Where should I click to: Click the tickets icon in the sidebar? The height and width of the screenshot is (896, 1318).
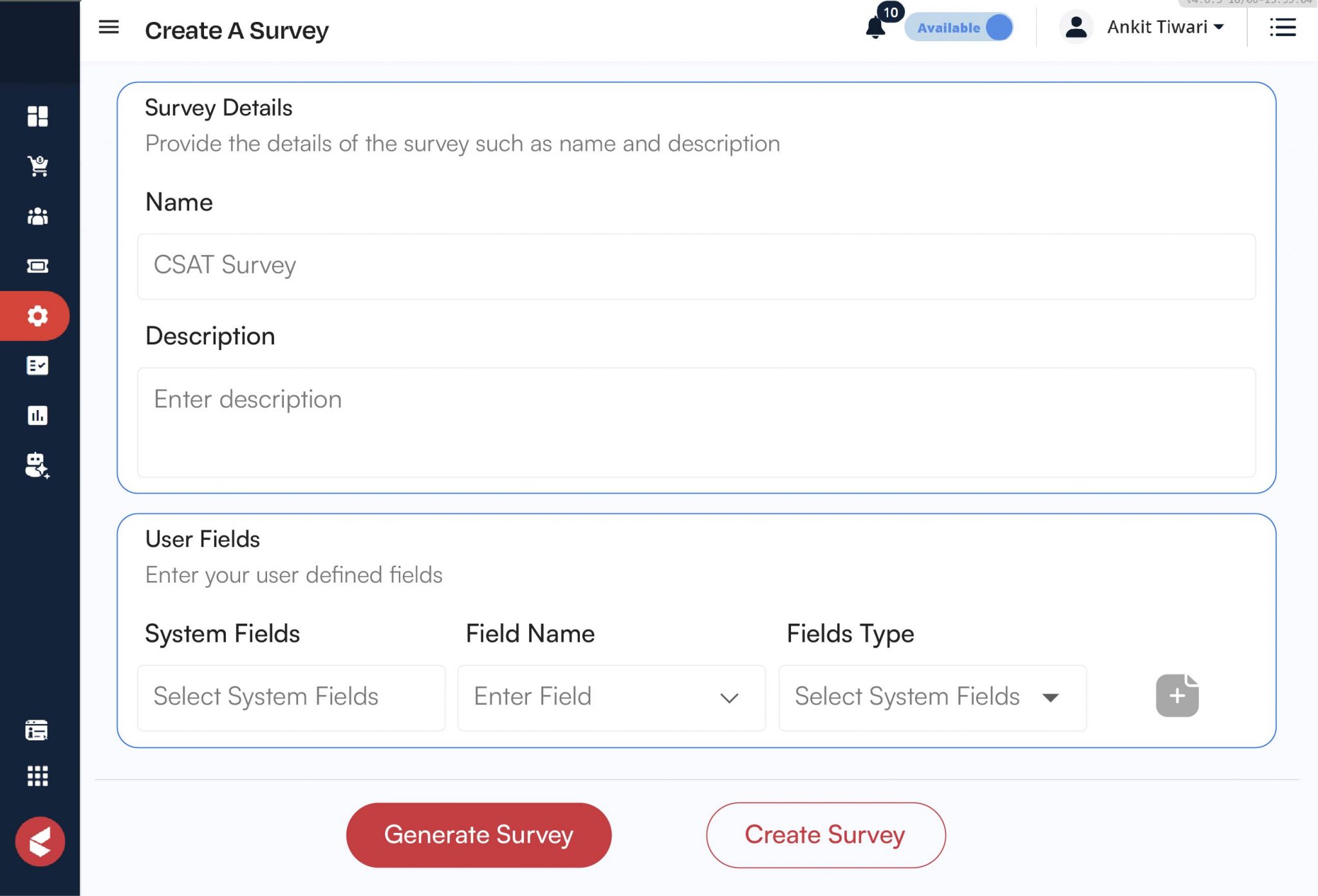click(x=39, y=266)
